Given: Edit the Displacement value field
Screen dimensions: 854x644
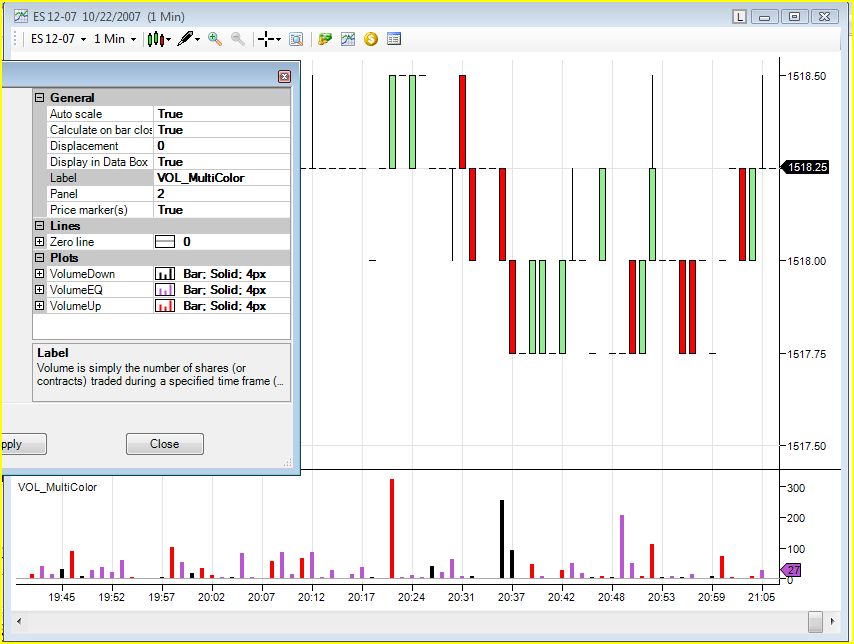Looking at the screenshot, I should click(222, 146).
